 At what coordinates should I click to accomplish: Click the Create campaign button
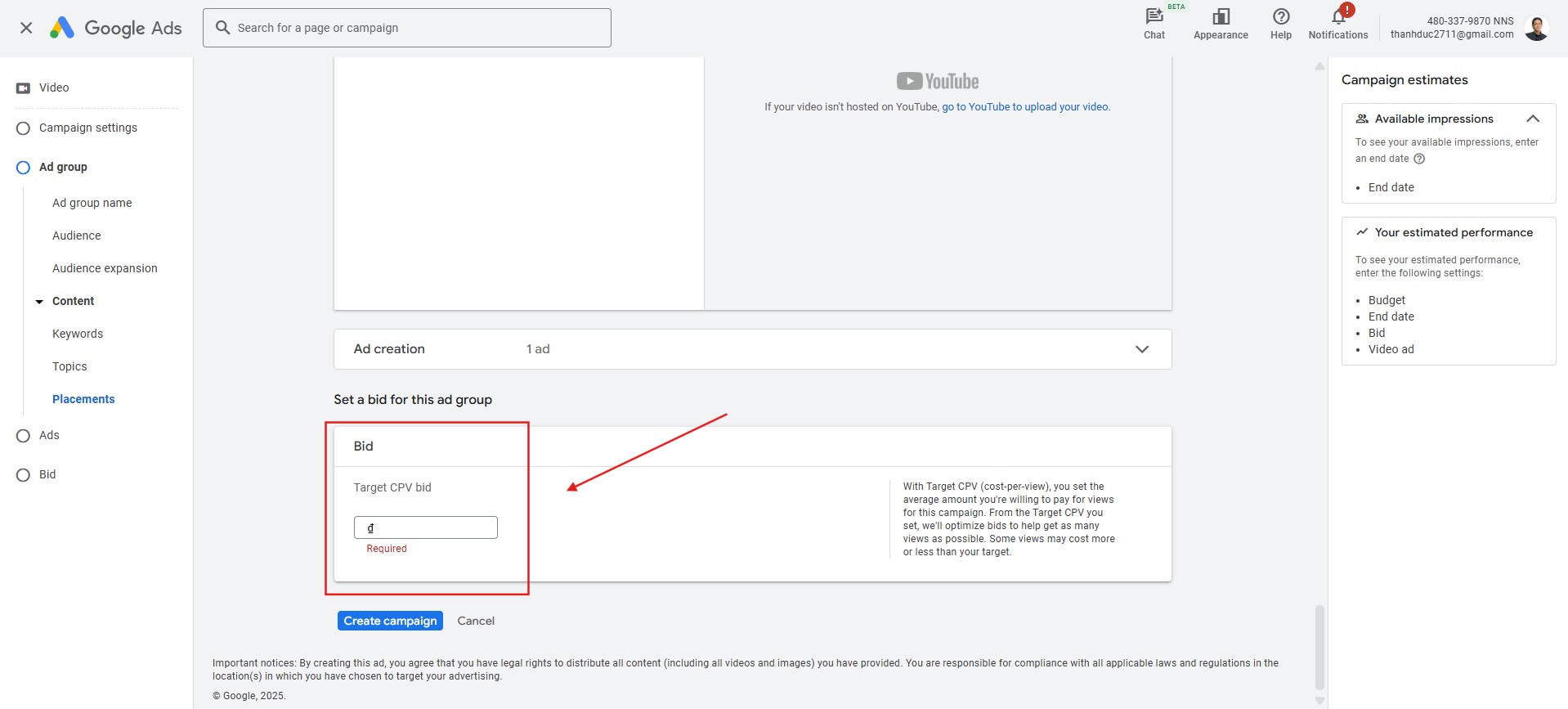pyautogui.click(x=390, y=621)
